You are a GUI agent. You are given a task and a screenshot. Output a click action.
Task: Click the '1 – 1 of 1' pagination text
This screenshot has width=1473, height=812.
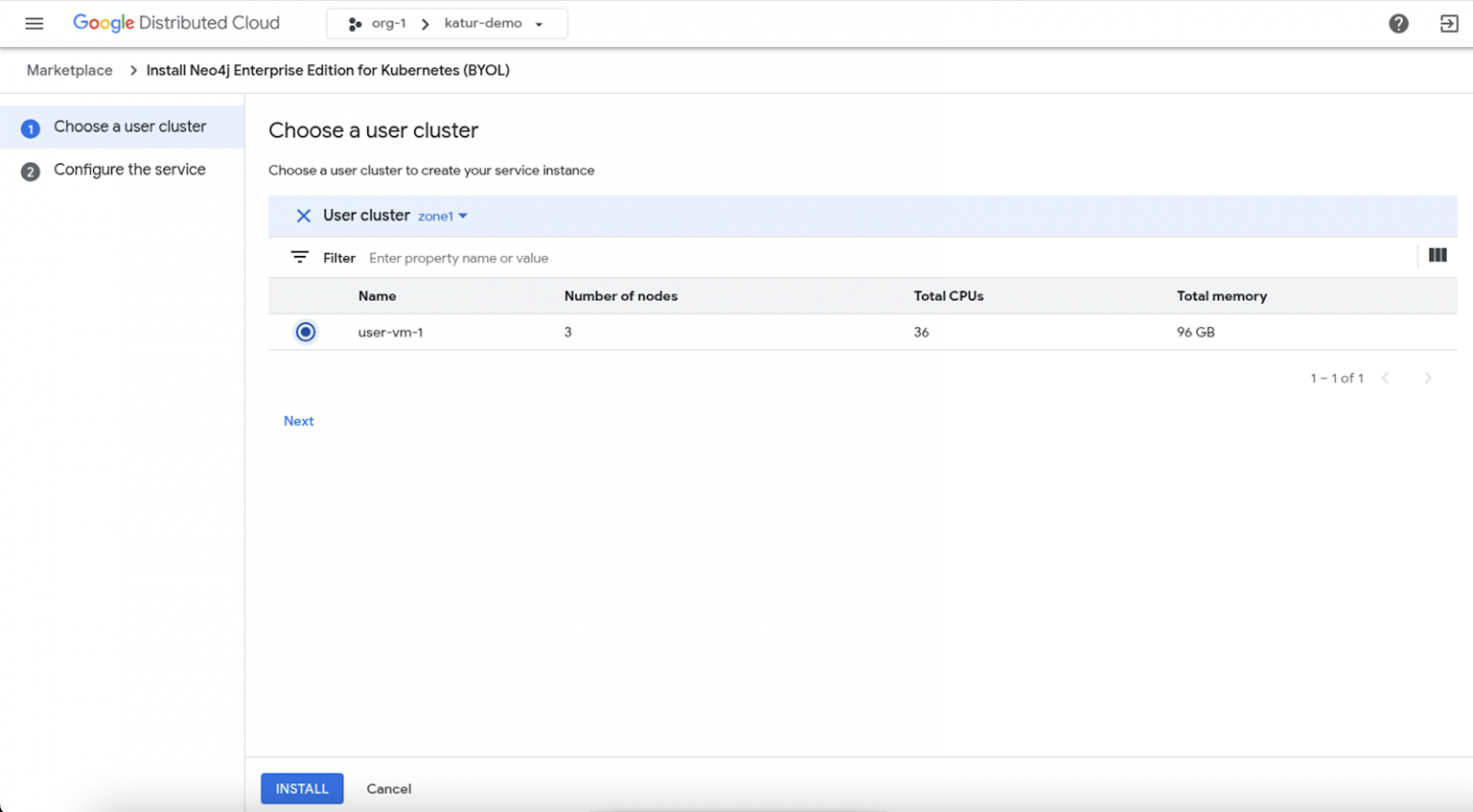coord(1337,378)
